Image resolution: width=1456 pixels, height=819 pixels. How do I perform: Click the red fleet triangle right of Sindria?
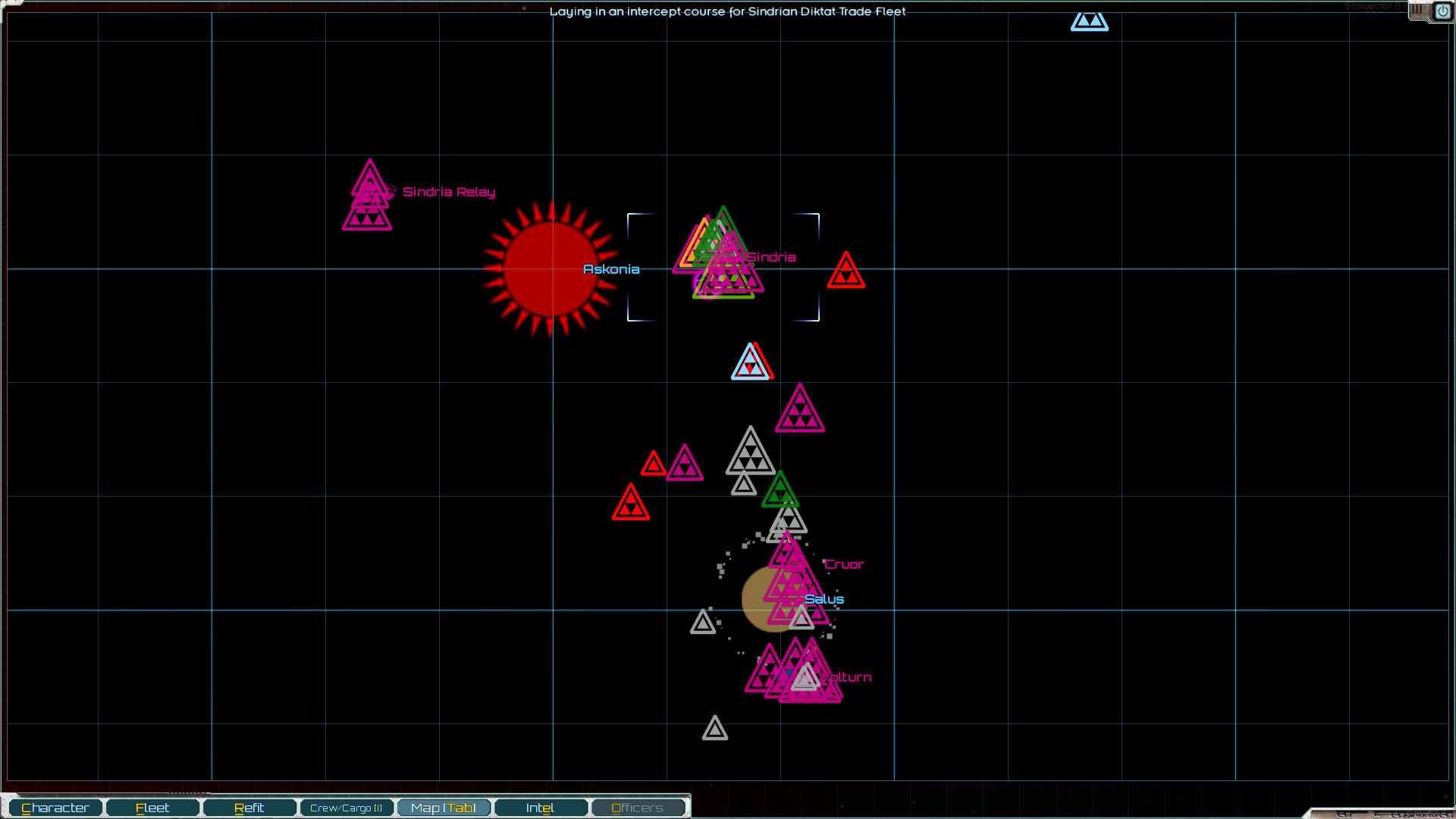tap(846, 271)
